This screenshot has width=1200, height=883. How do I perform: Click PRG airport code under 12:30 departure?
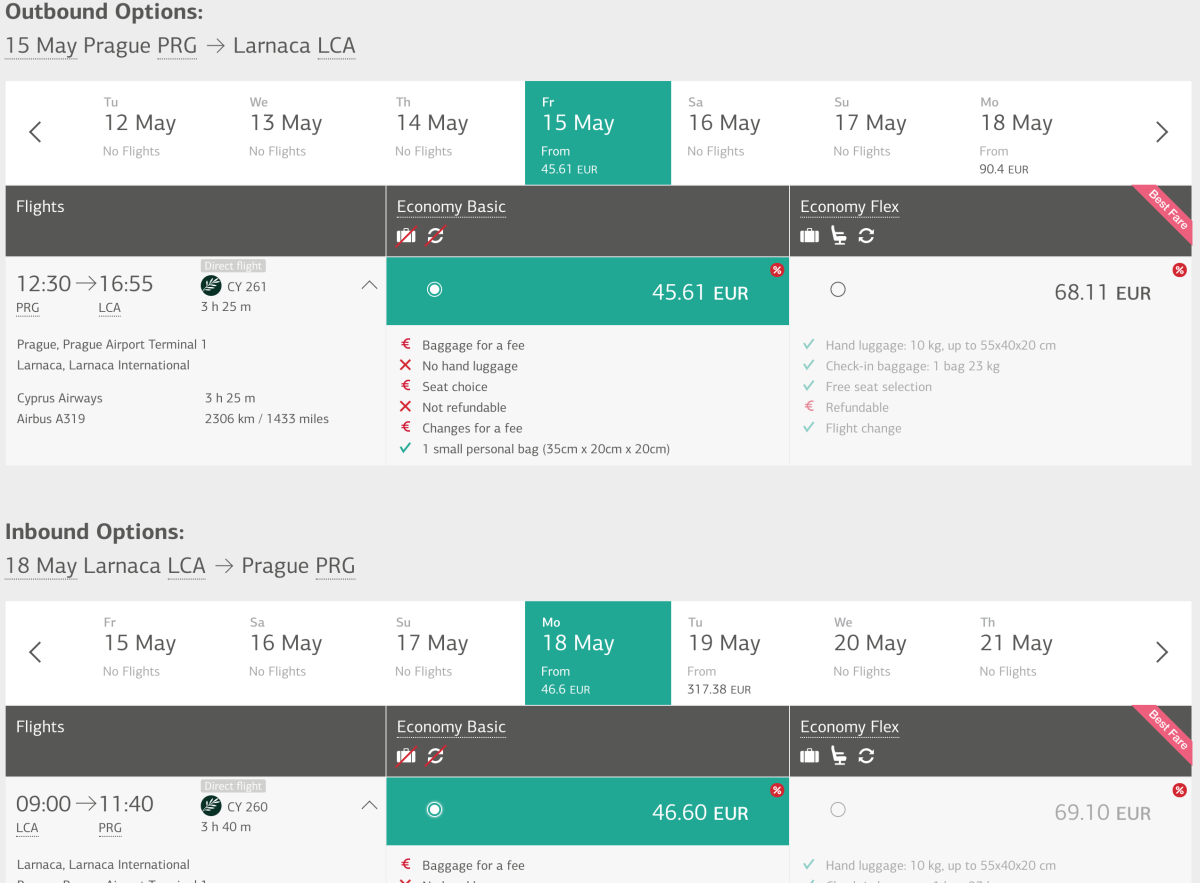click(28, 308)
